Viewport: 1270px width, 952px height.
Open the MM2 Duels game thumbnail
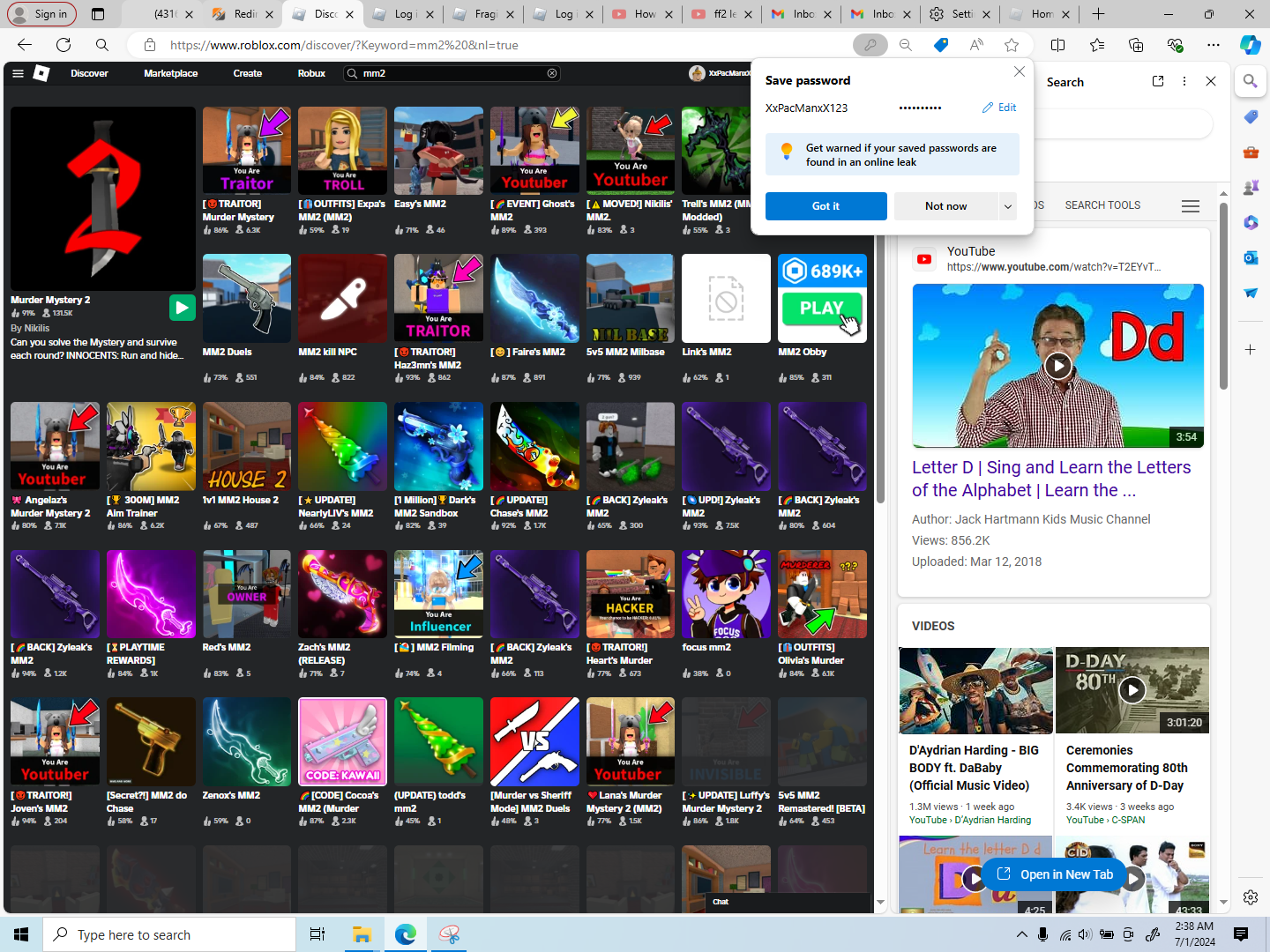click(247, 298)
